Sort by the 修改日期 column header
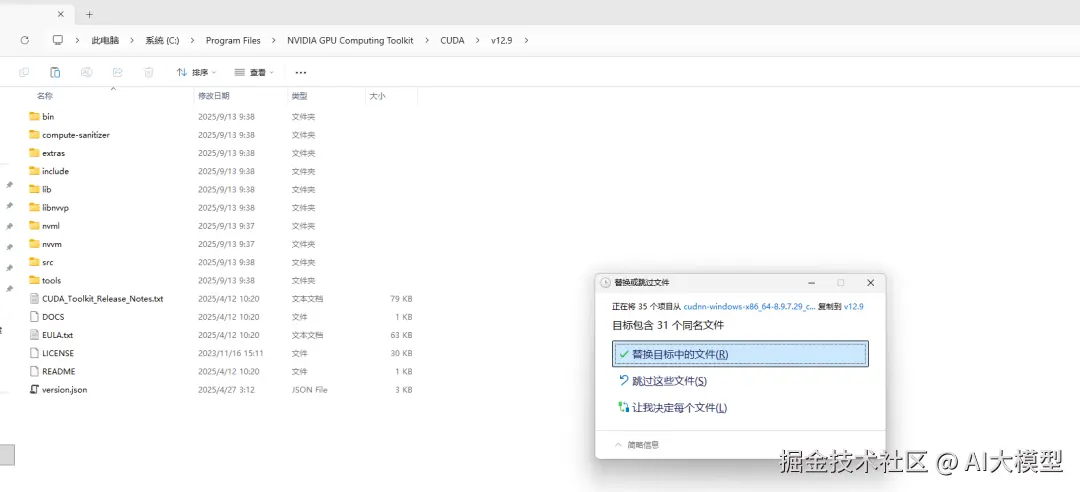The height and width of the screenshot is (492, 1080). 213,96
